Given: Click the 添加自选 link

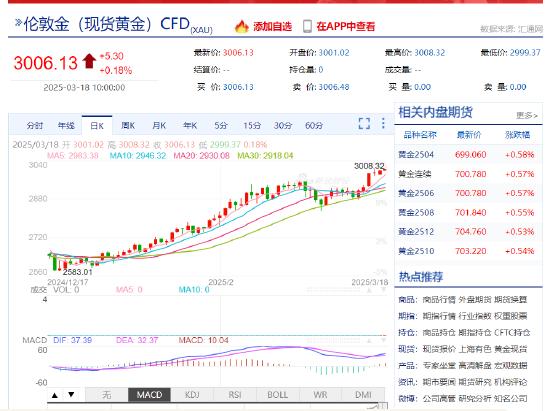Looking at the screenshot, I should pos(273,26).
